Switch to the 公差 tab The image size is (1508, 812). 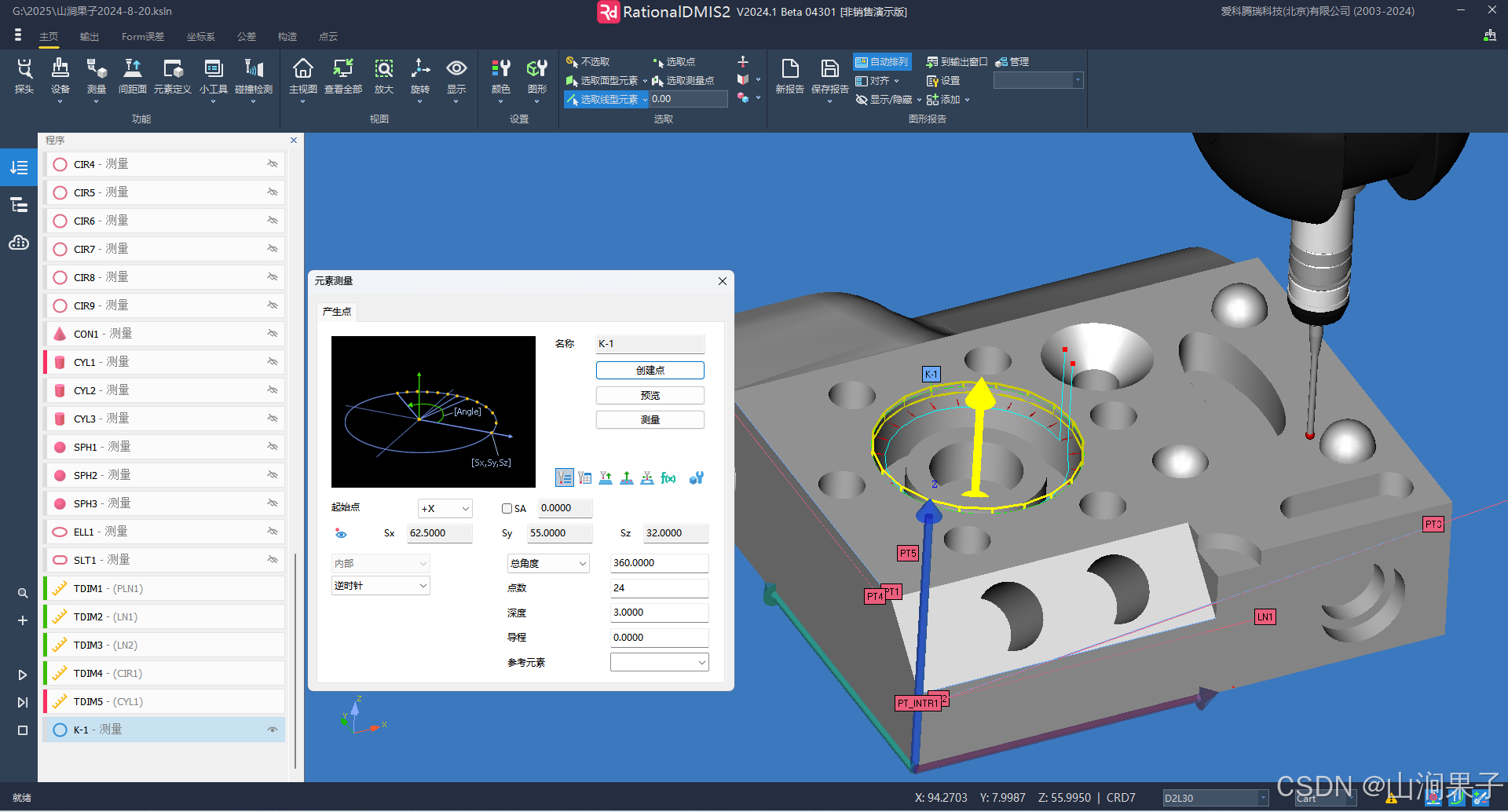point(247,37)
